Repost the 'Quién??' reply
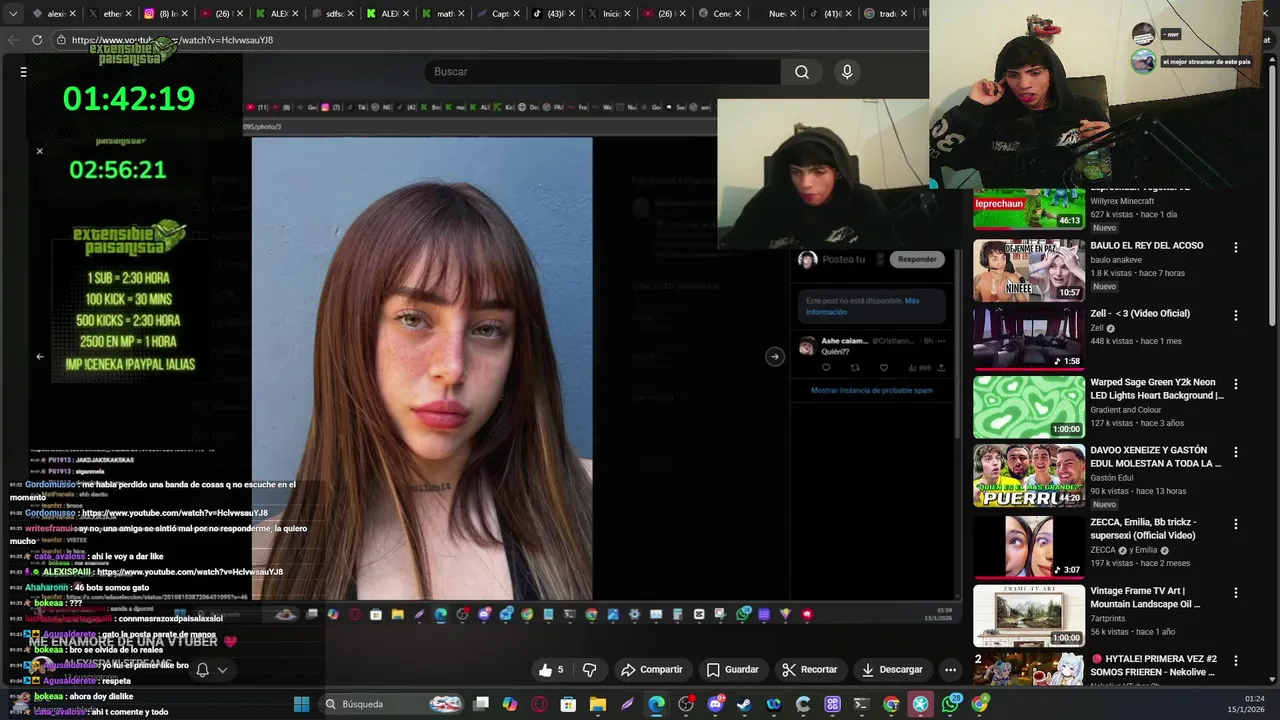 pos(855,368)
